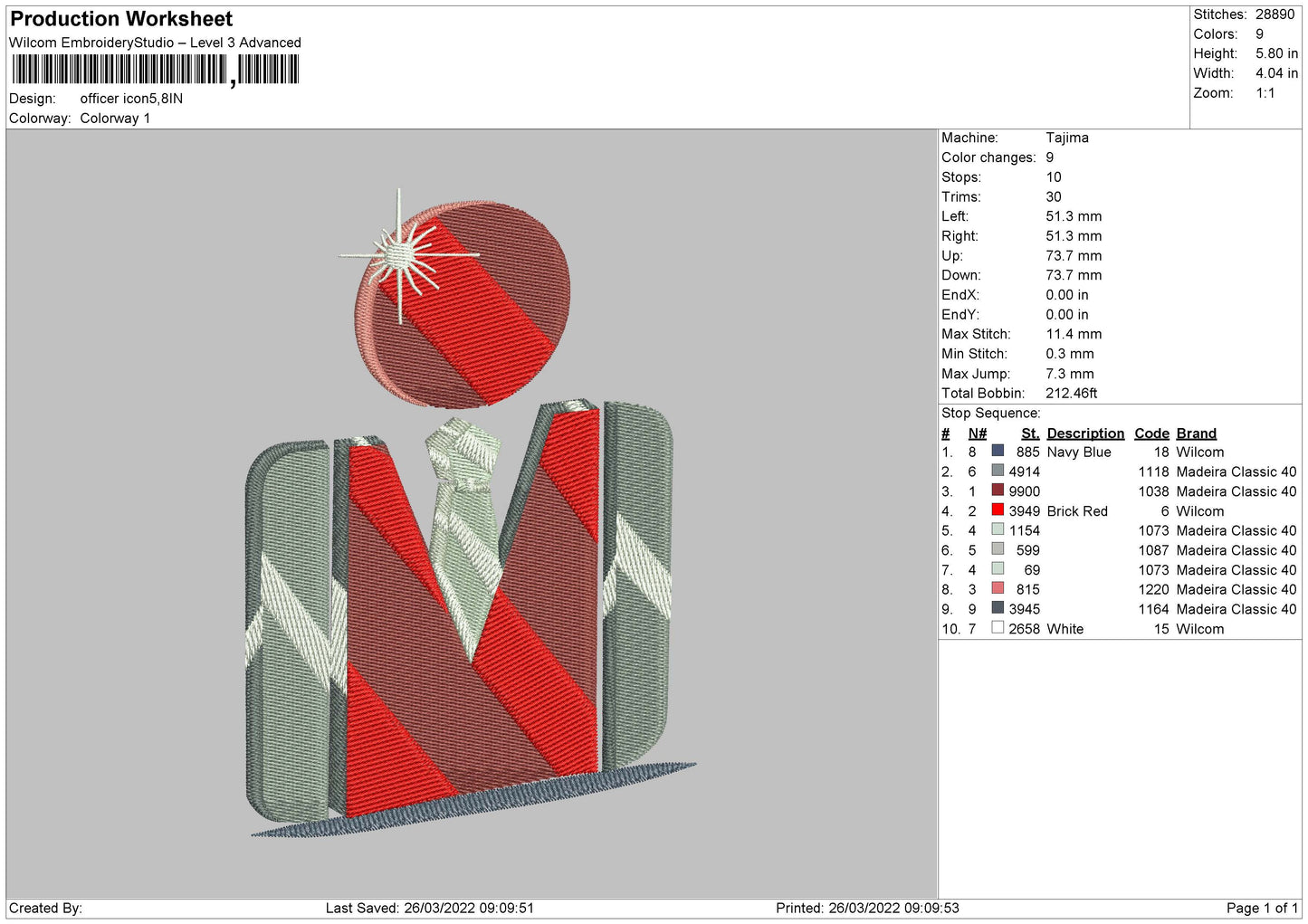The width and height of the screenshot is (1308, 924).
Task: Click the stitch count '9900' in row 3
Action: [x=1025, y=491]
